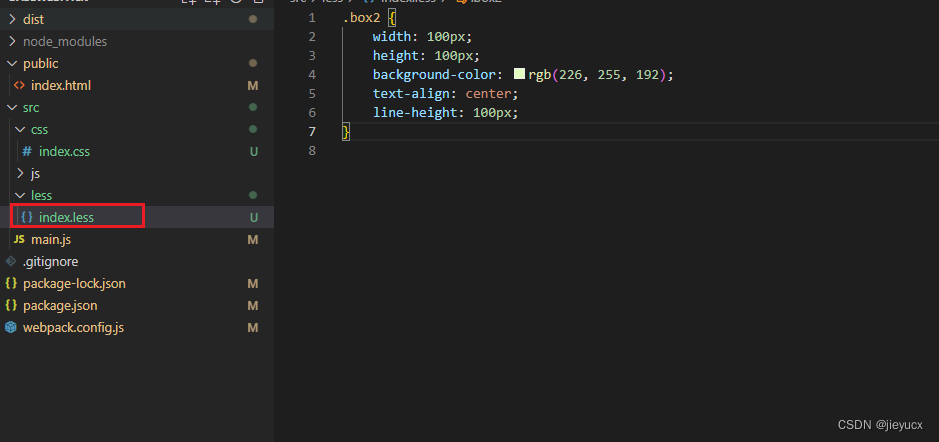This screenshot has height=442, width=939.
Task: Click the U status badge on index.less
Action: tap(253, 217)
